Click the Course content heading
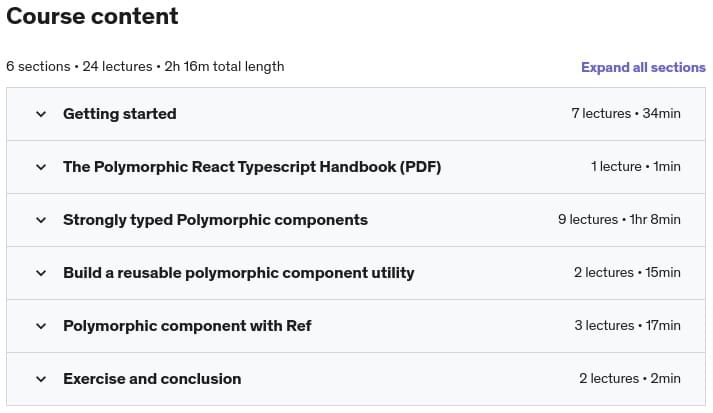This screenshot has width=713, height=413. pos(92,16)
